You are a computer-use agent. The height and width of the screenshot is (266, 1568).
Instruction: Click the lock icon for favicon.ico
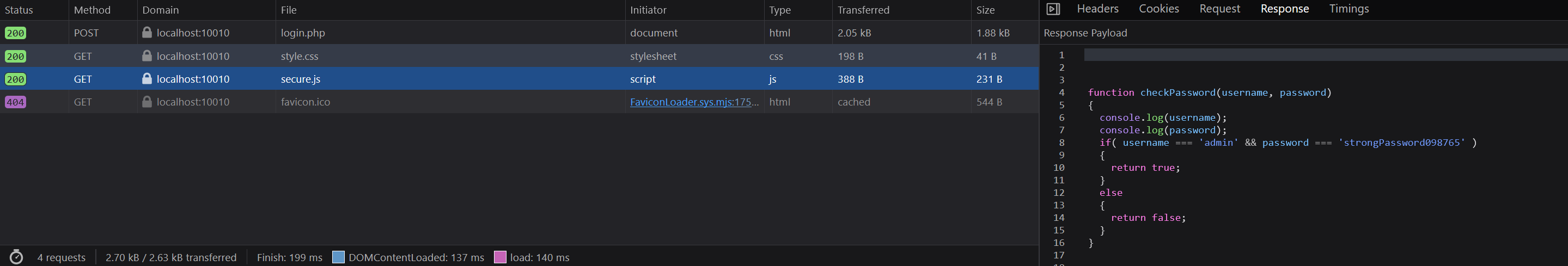tap(147, 101)
